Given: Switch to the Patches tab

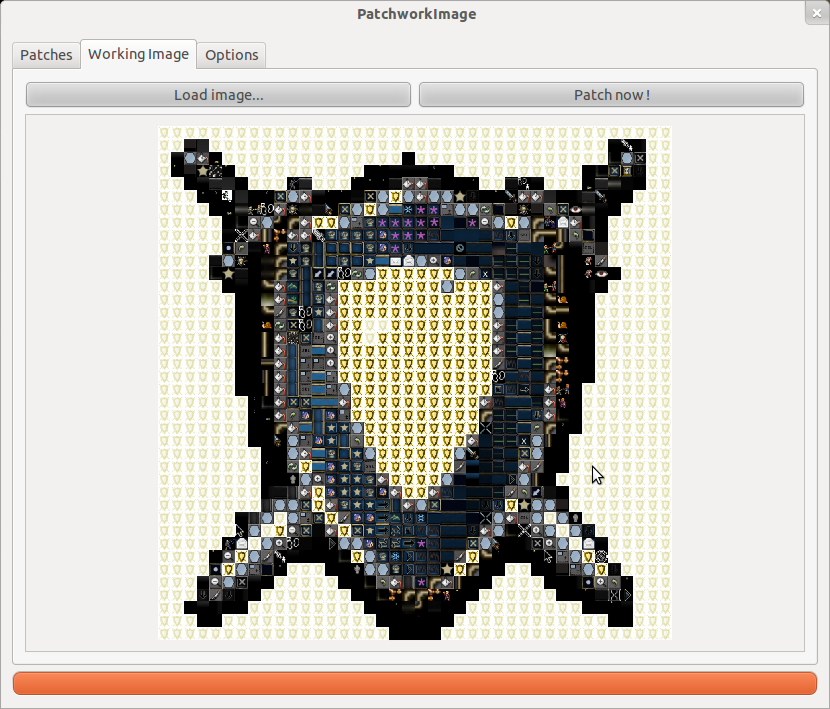Looking at the screenshot, I should coord(46,55).
